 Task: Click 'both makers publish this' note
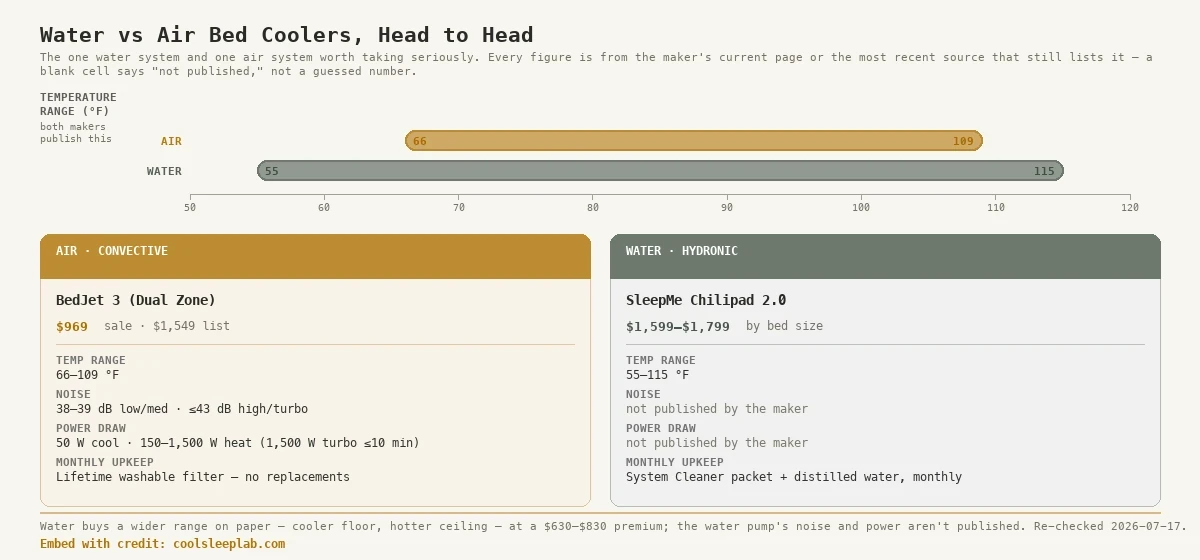76,133
